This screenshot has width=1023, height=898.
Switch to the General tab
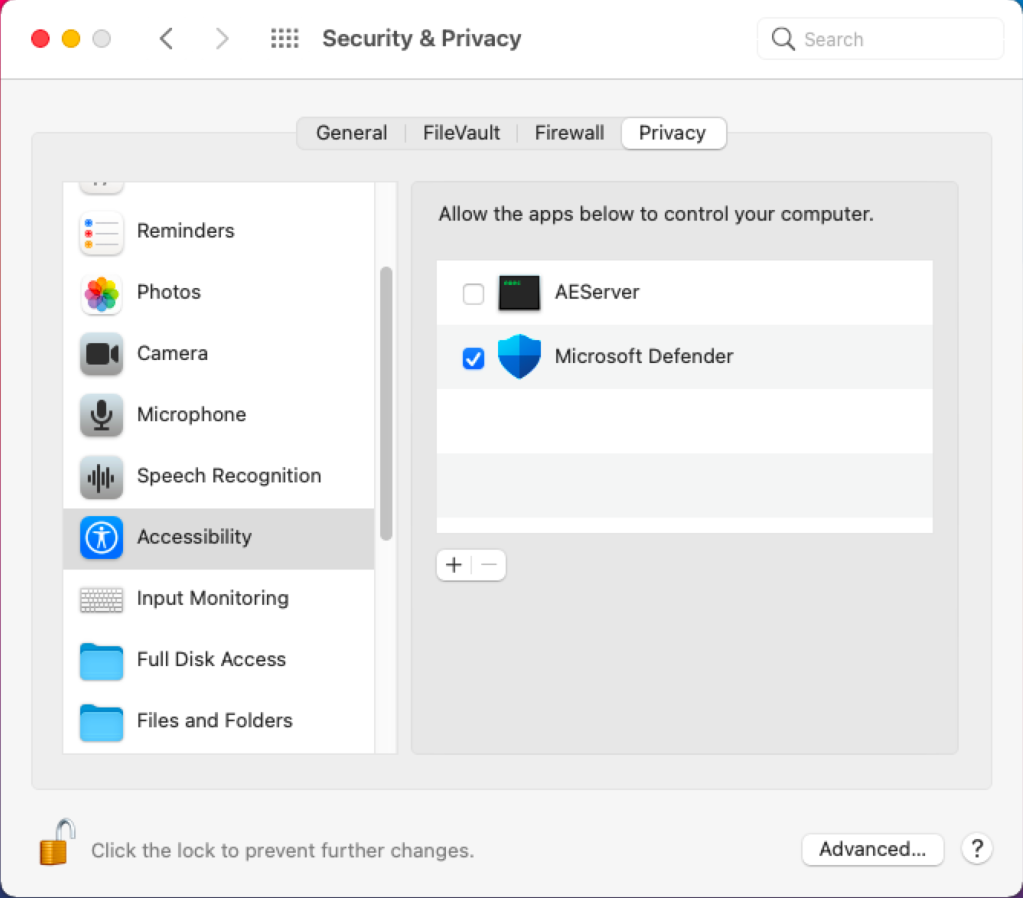351,133
